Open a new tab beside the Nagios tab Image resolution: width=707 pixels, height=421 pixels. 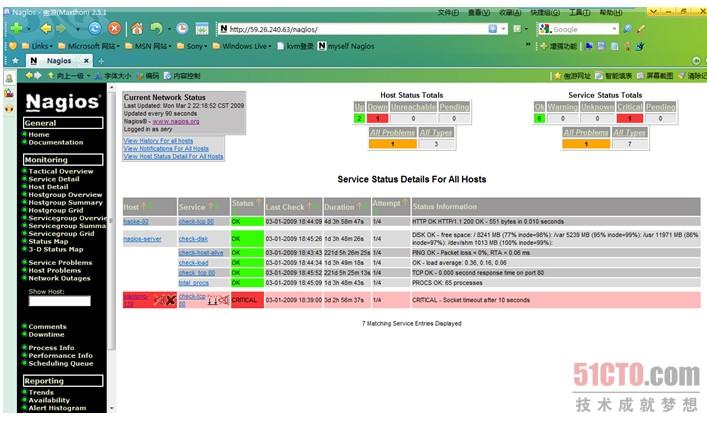pos(101,61)
